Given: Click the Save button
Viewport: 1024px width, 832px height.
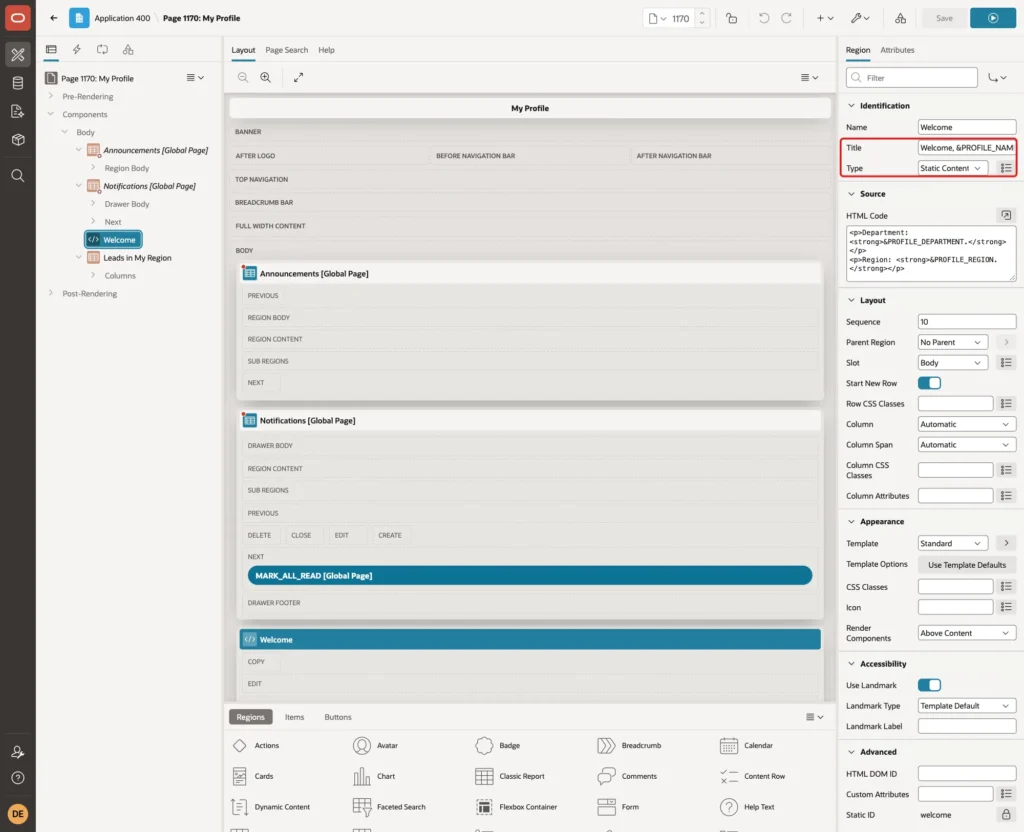Looking at the screenshot, I should tap(944, 18).
